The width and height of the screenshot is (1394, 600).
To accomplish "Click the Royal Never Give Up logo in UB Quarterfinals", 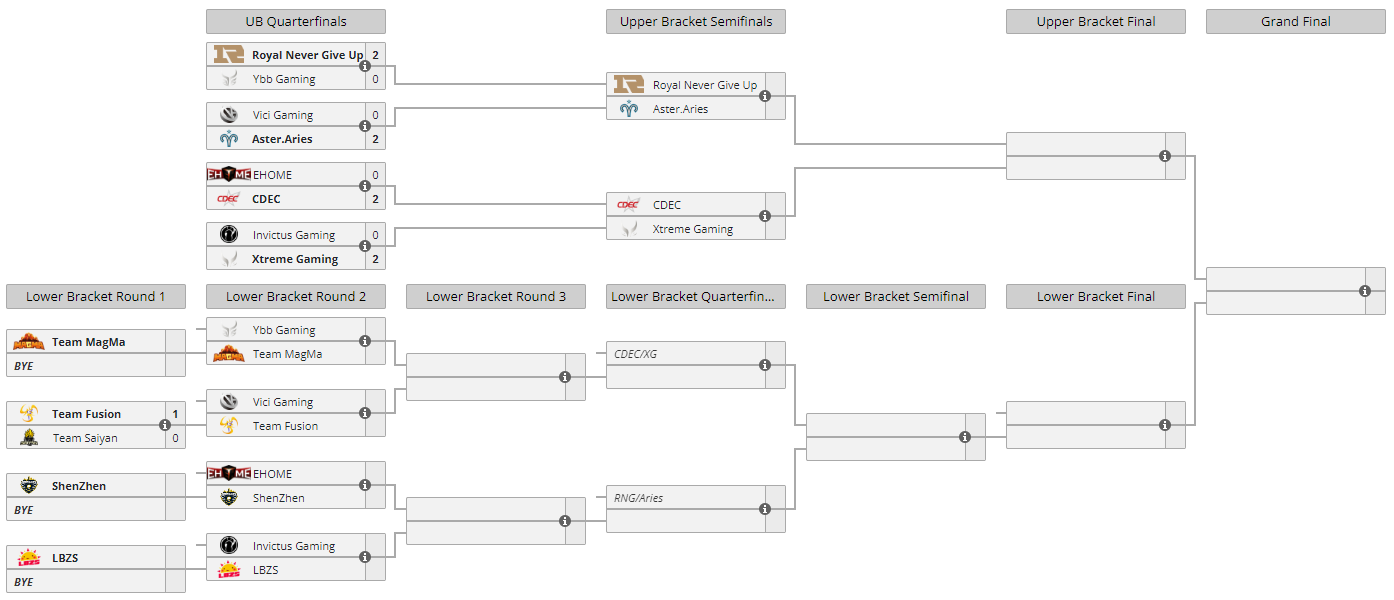I will (229, 55).
